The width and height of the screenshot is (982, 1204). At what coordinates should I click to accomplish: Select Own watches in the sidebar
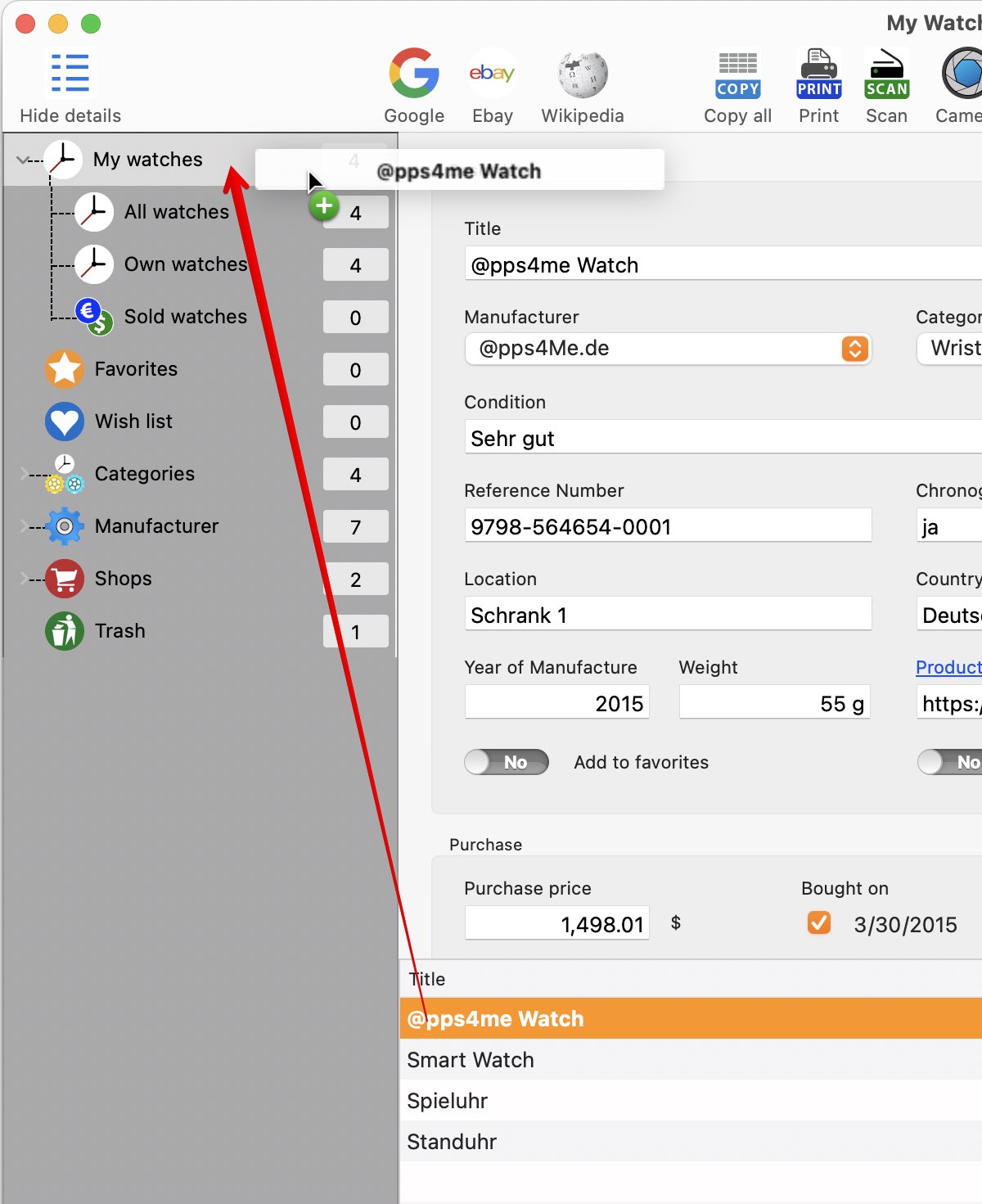186,264
